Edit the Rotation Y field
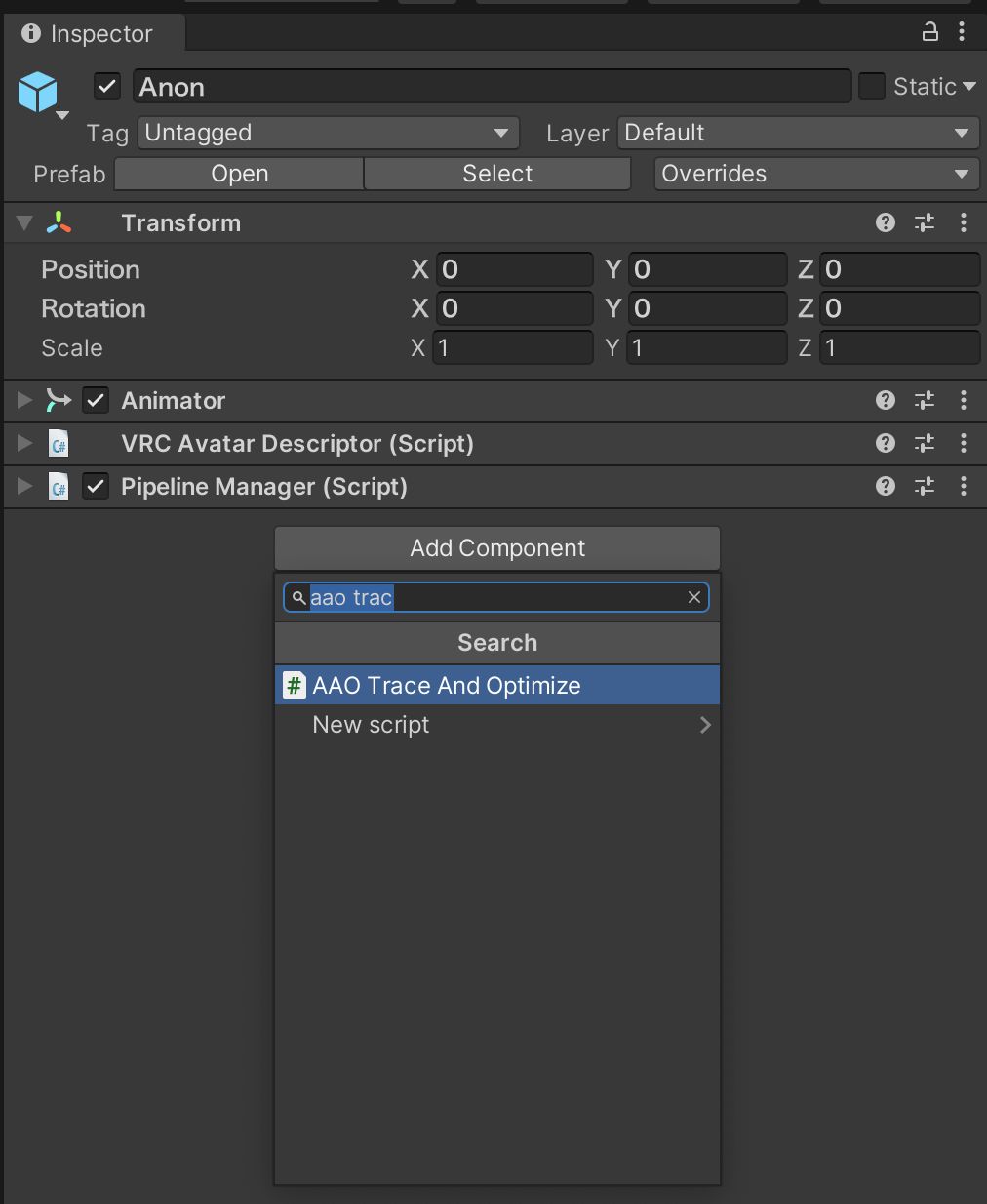This screenshot has height=1204, width=987. (707, 308)
